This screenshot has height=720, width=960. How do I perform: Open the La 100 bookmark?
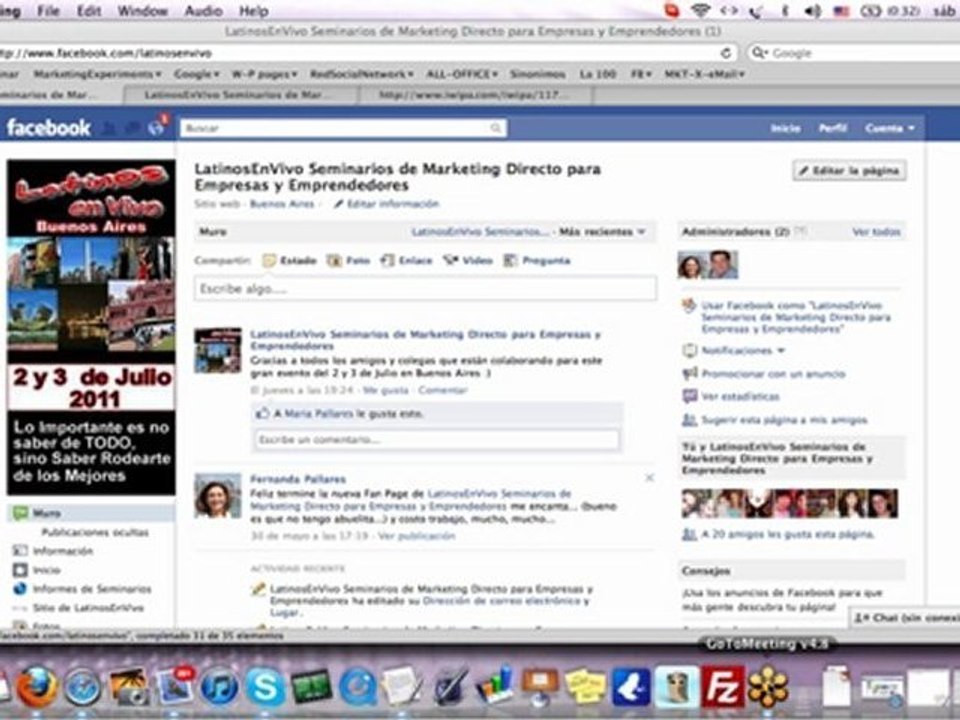[598, 74]
